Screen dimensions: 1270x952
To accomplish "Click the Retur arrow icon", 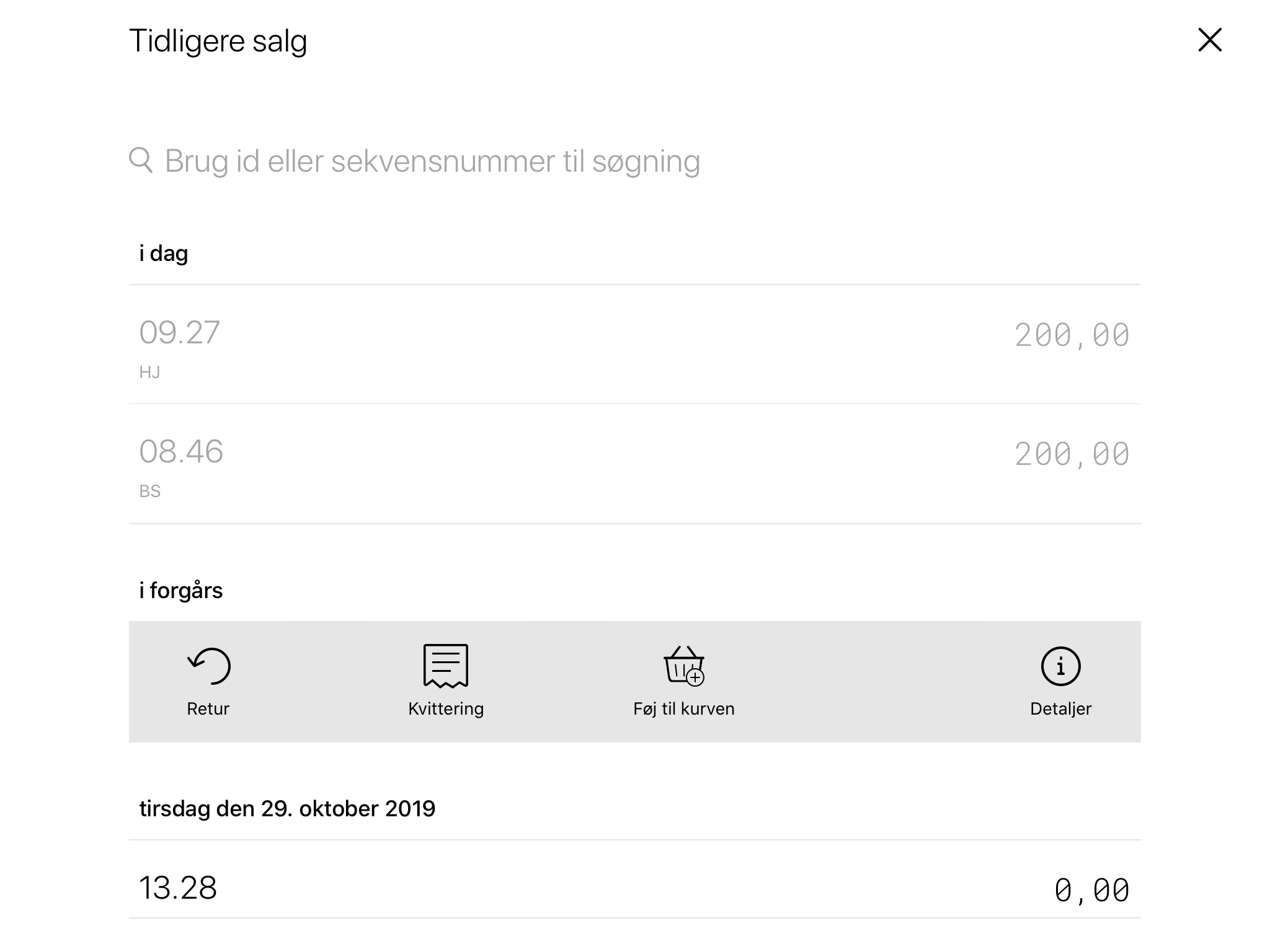I will pos(208,666).
